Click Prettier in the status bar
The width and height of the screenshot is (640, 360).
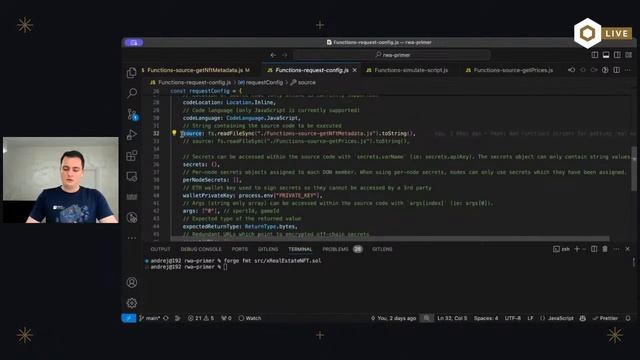(x=605, y=318)
